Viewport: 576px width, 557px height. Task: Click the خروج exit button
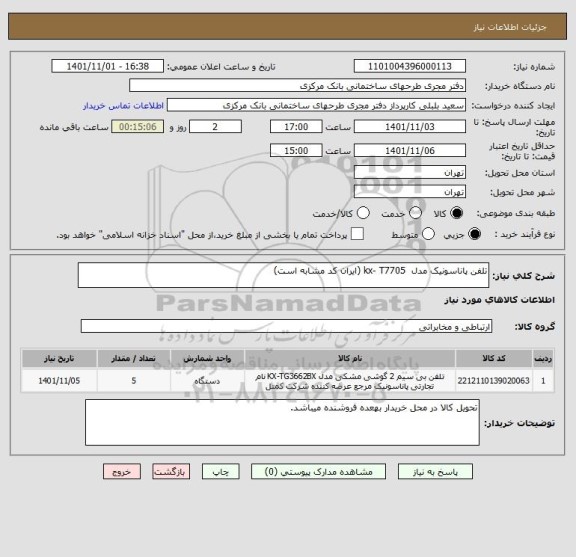[x=122, y=472]
